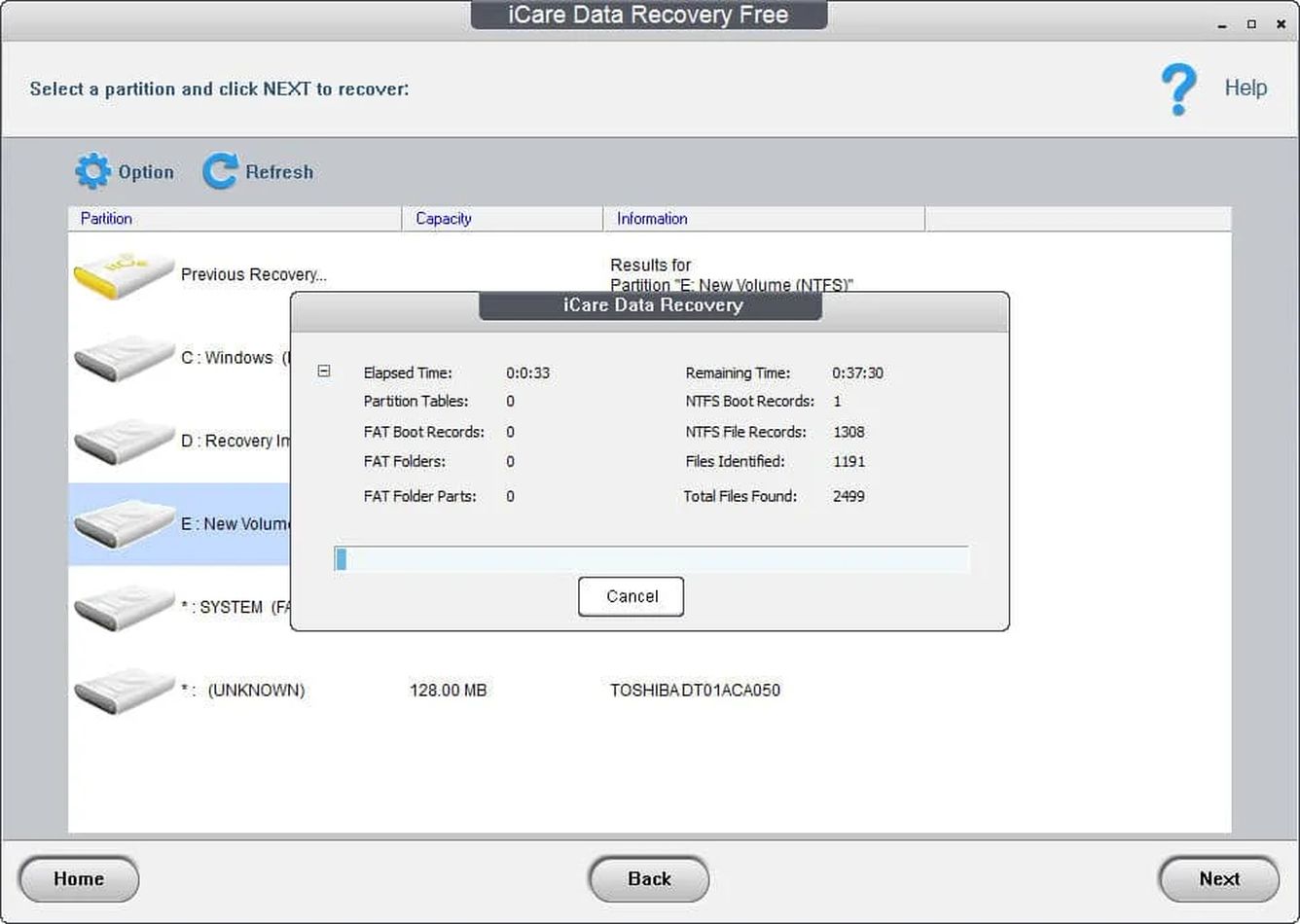Select the 'E : New Volume' partition text

tap(235, 523)
